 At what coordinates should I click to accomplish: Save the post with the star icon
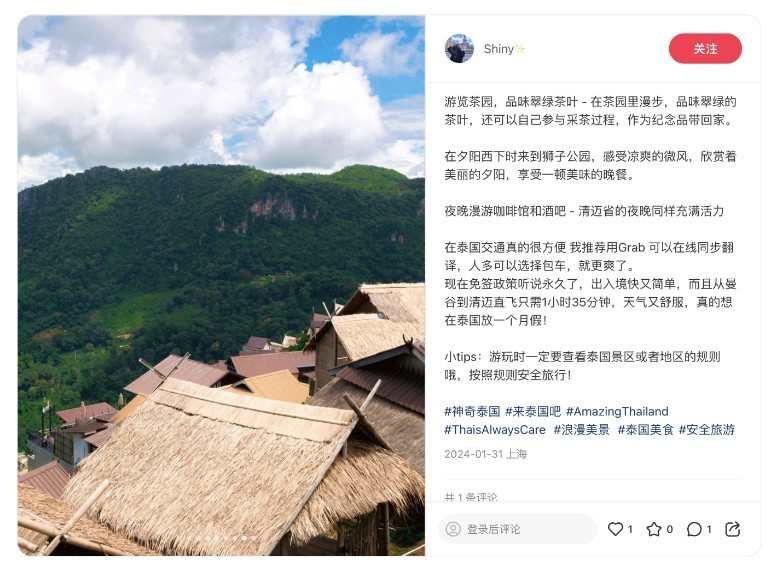(x=654, y=529)
